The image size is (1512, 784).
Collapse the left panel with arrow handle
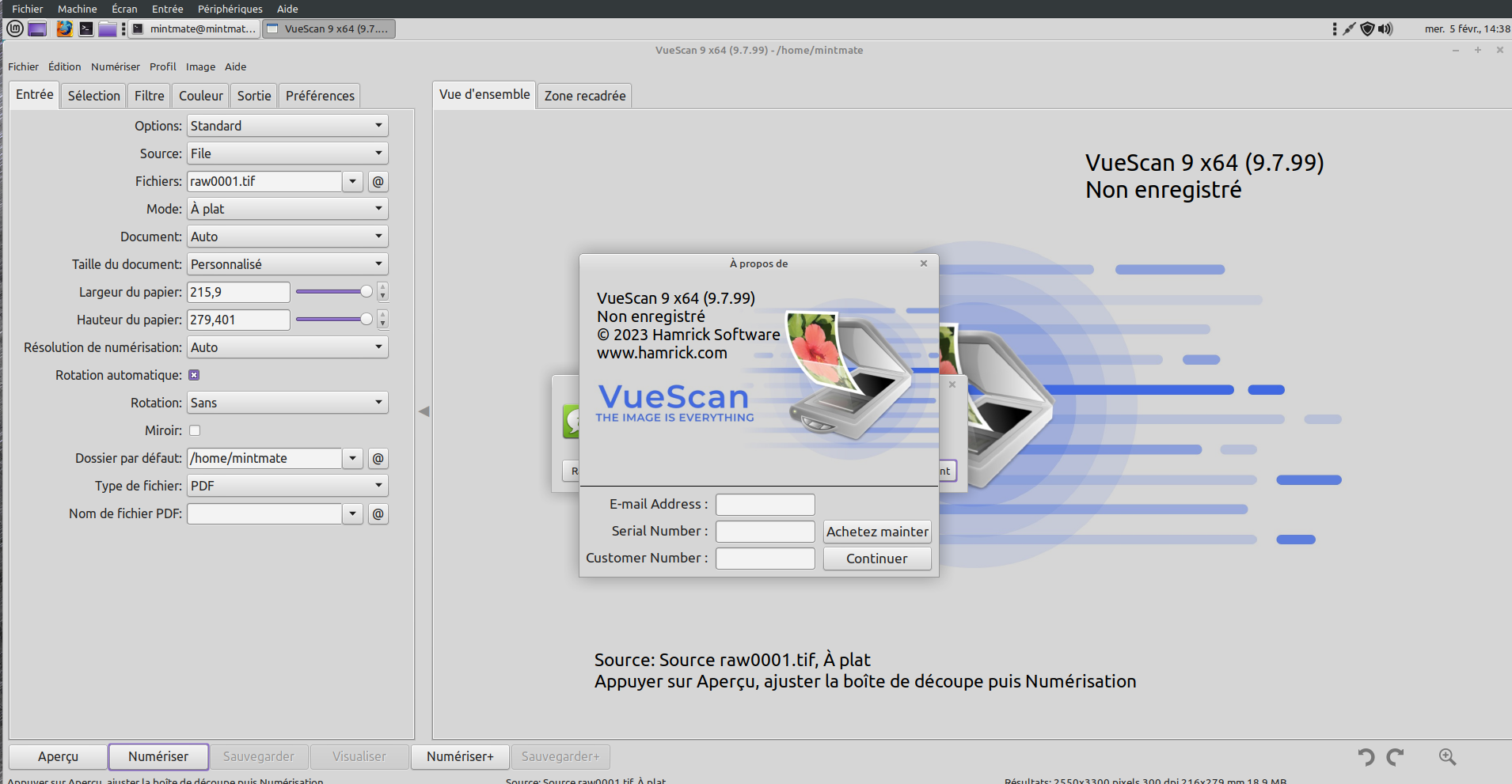pyautogui.click(x=424, y=411)
